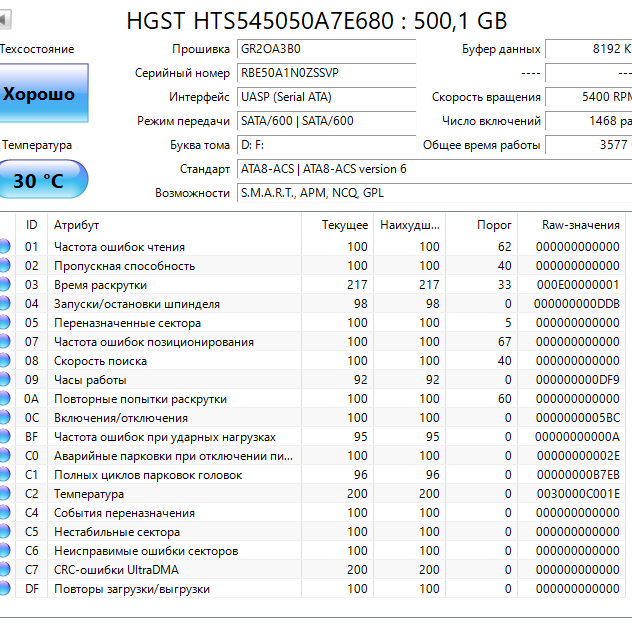Click status icon for attribute BF
Screen dimensions: 632x625
[5, 436]
